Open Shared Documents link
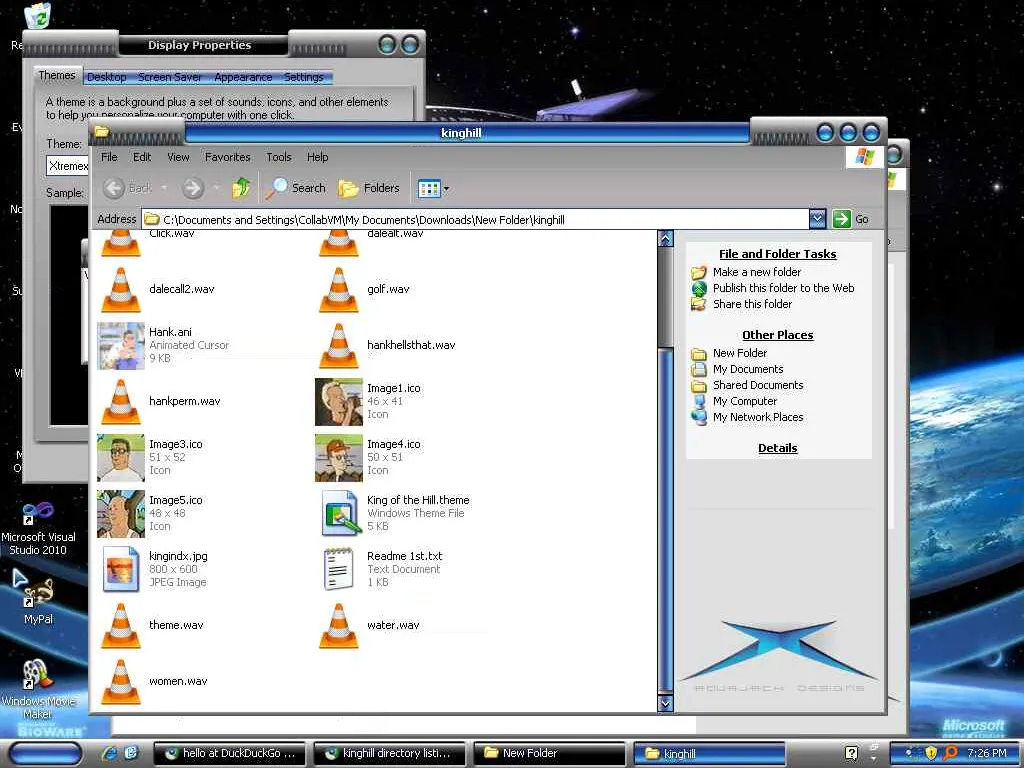1024x768 pixels. point(758,385)
